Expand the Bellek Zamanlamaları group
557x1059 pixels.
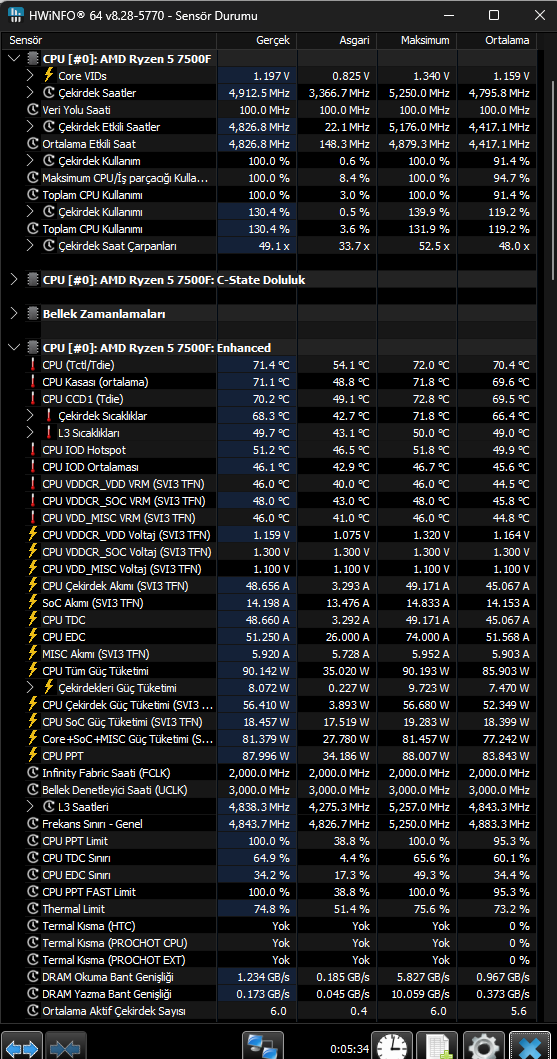pos(14,313)
